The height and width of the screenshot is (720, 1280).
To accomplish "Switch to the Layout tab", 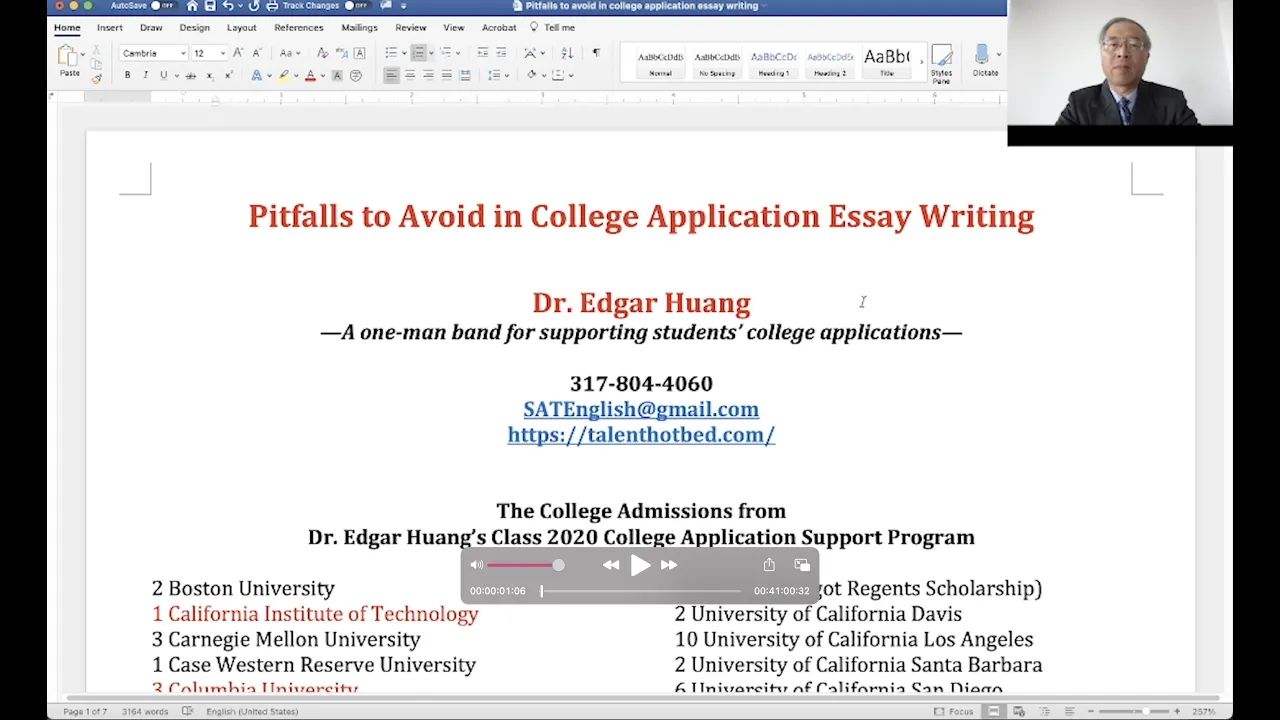I will (x=241, y=28).
